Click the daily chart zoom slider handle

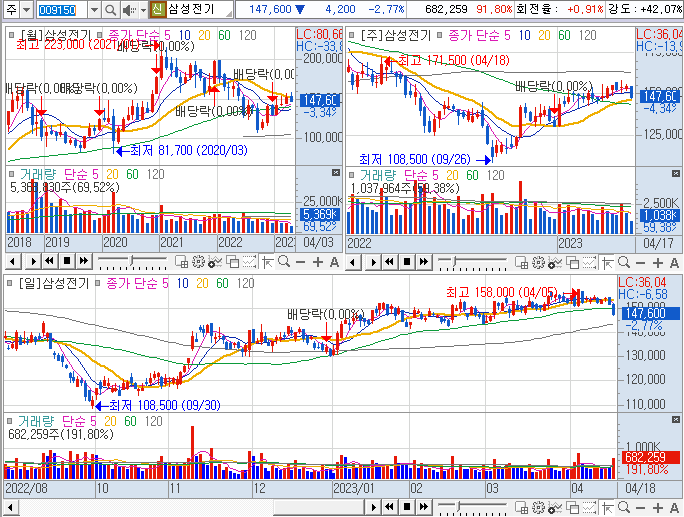[x=458, y=507]
